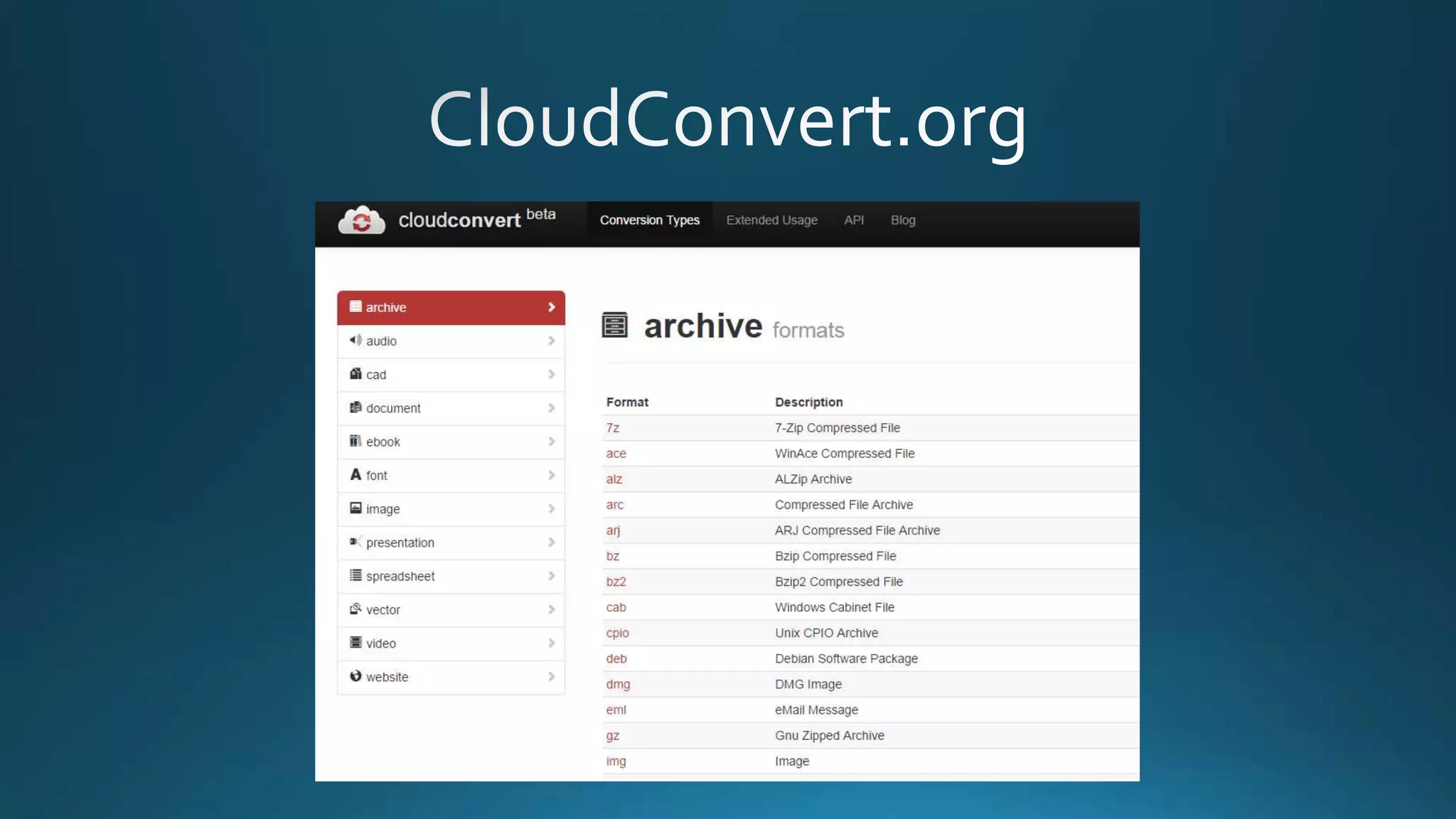Open the dmg format link
Screen dimensions: 1456x819
[x=618, y=684]
